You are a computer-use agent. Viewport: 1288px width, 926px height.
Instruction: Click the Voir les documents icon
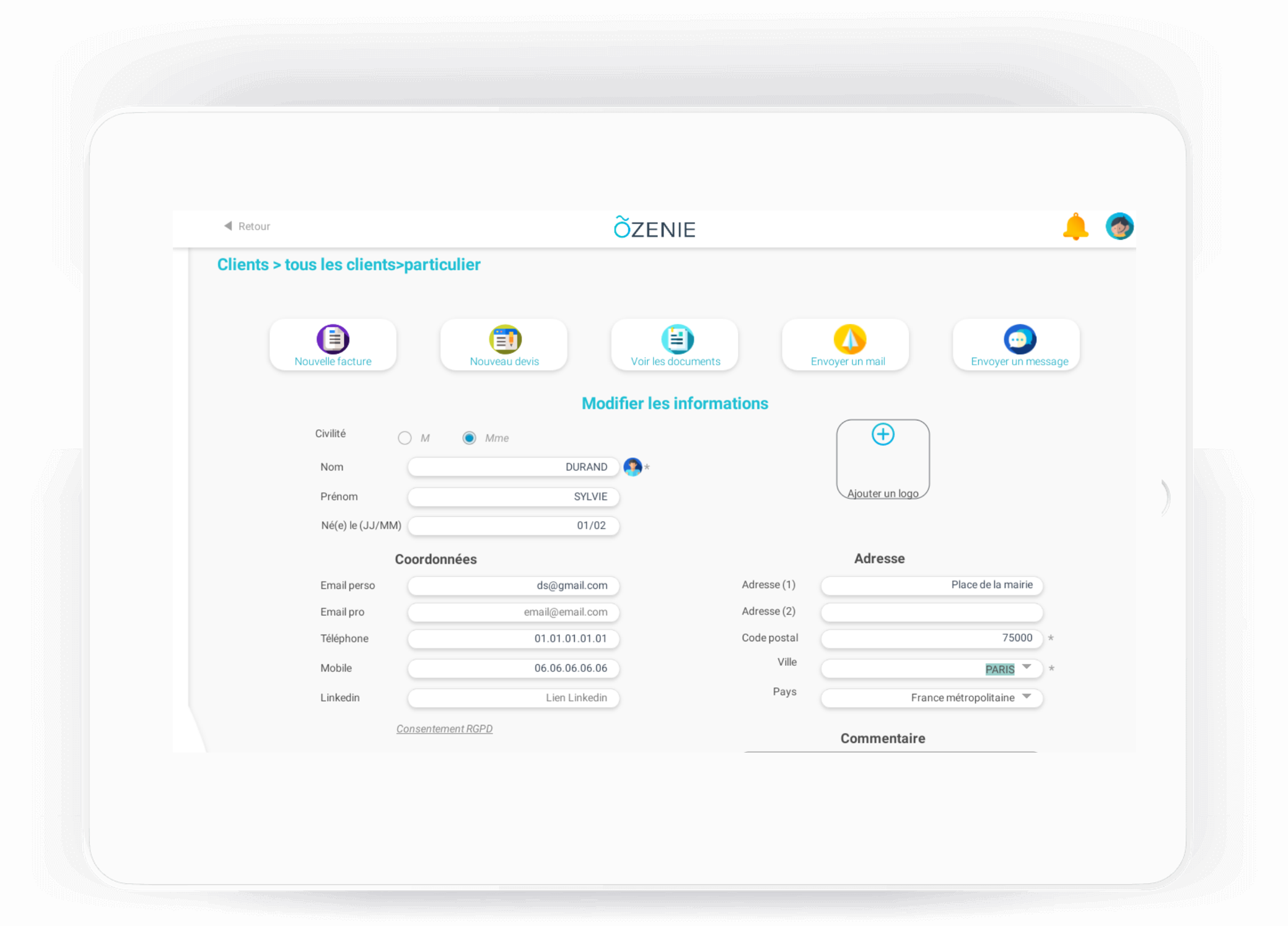tap(677, 339)
